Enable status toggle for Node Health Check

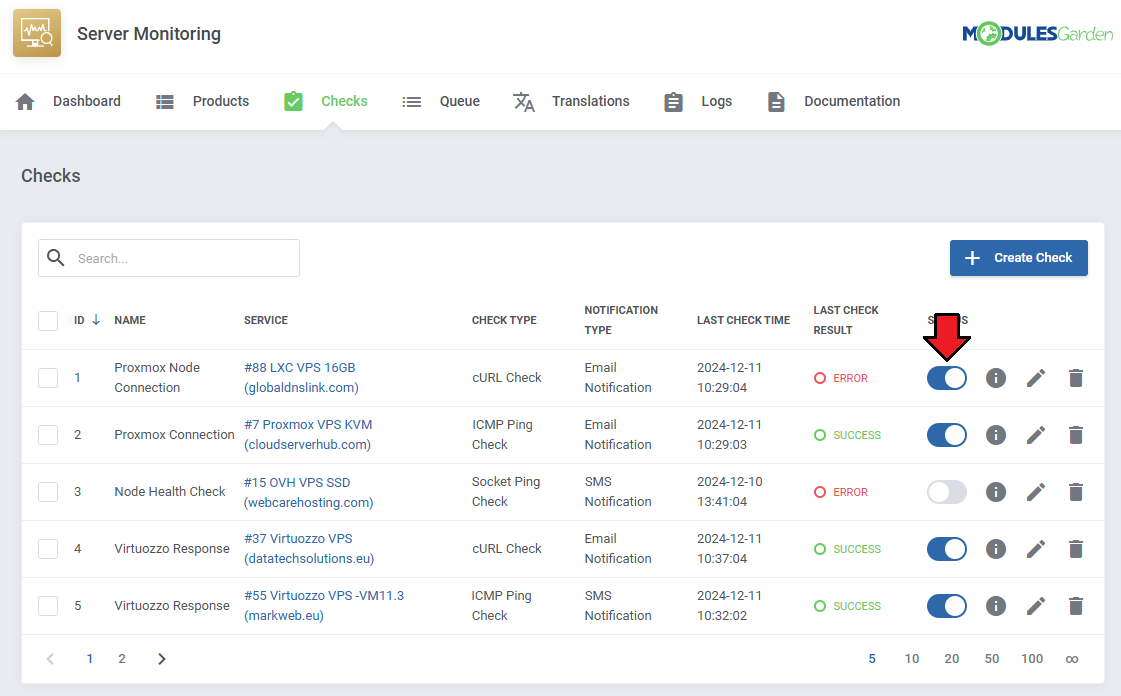coord(947,492)
